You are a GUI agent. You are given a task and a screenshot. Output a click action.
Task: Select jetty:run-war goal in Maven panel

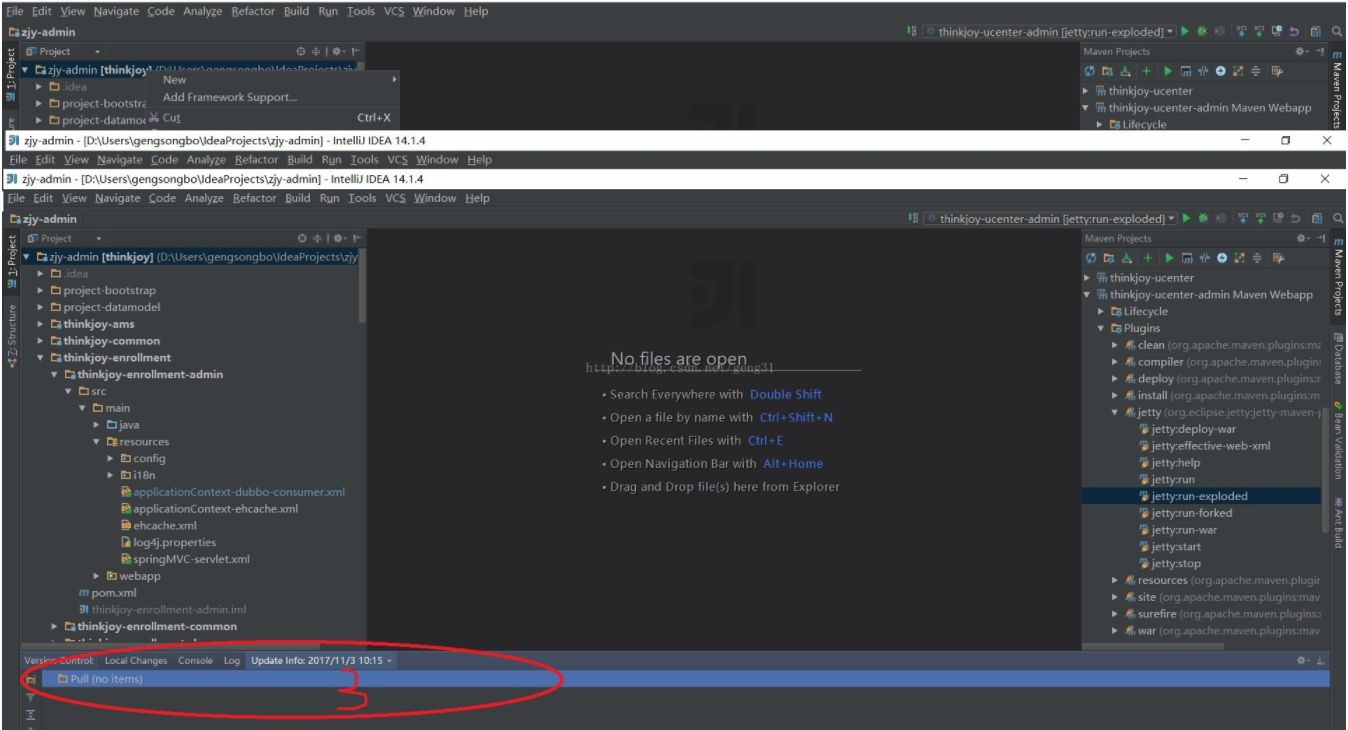pyautogui.click(x=1184, y=530)
